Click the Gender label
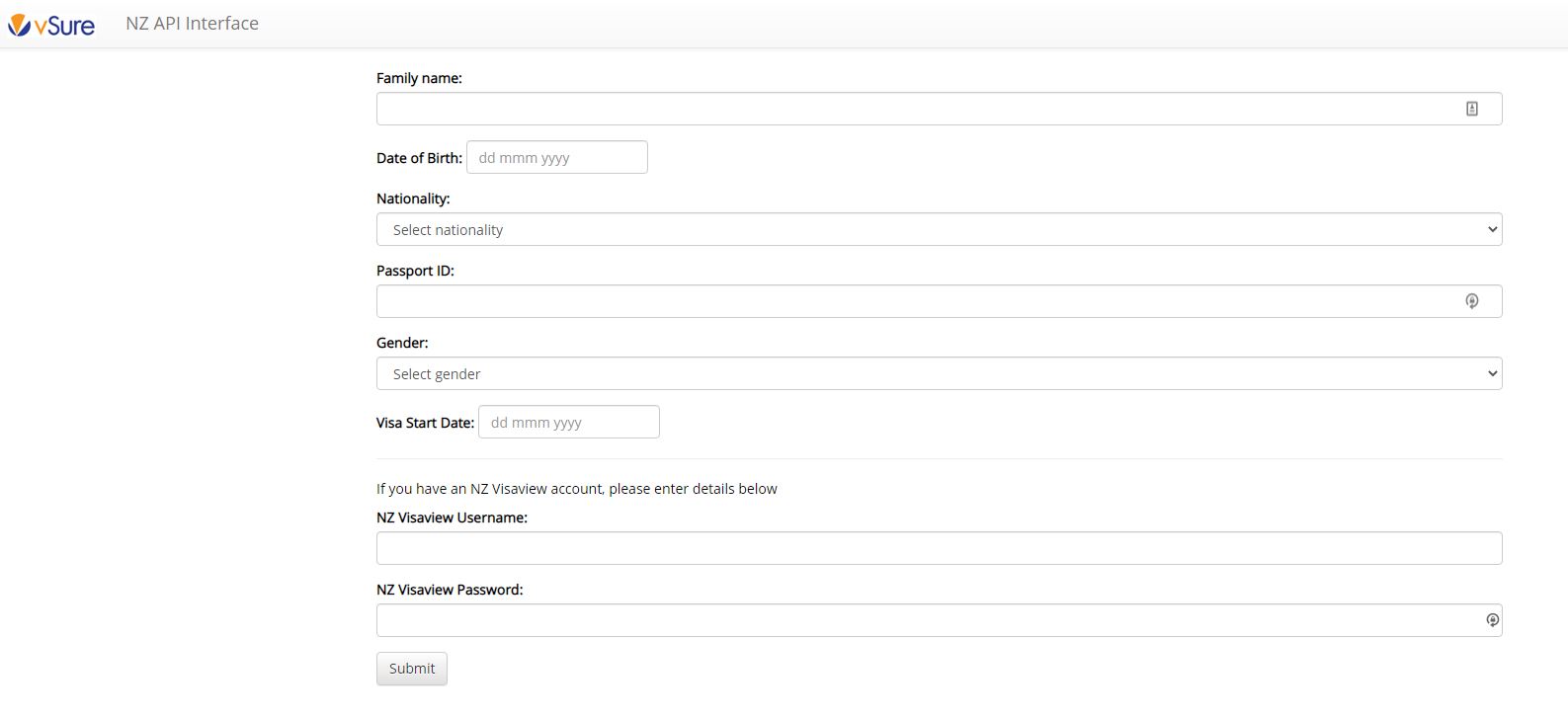 pyautogui.click(x=402, y=343)
